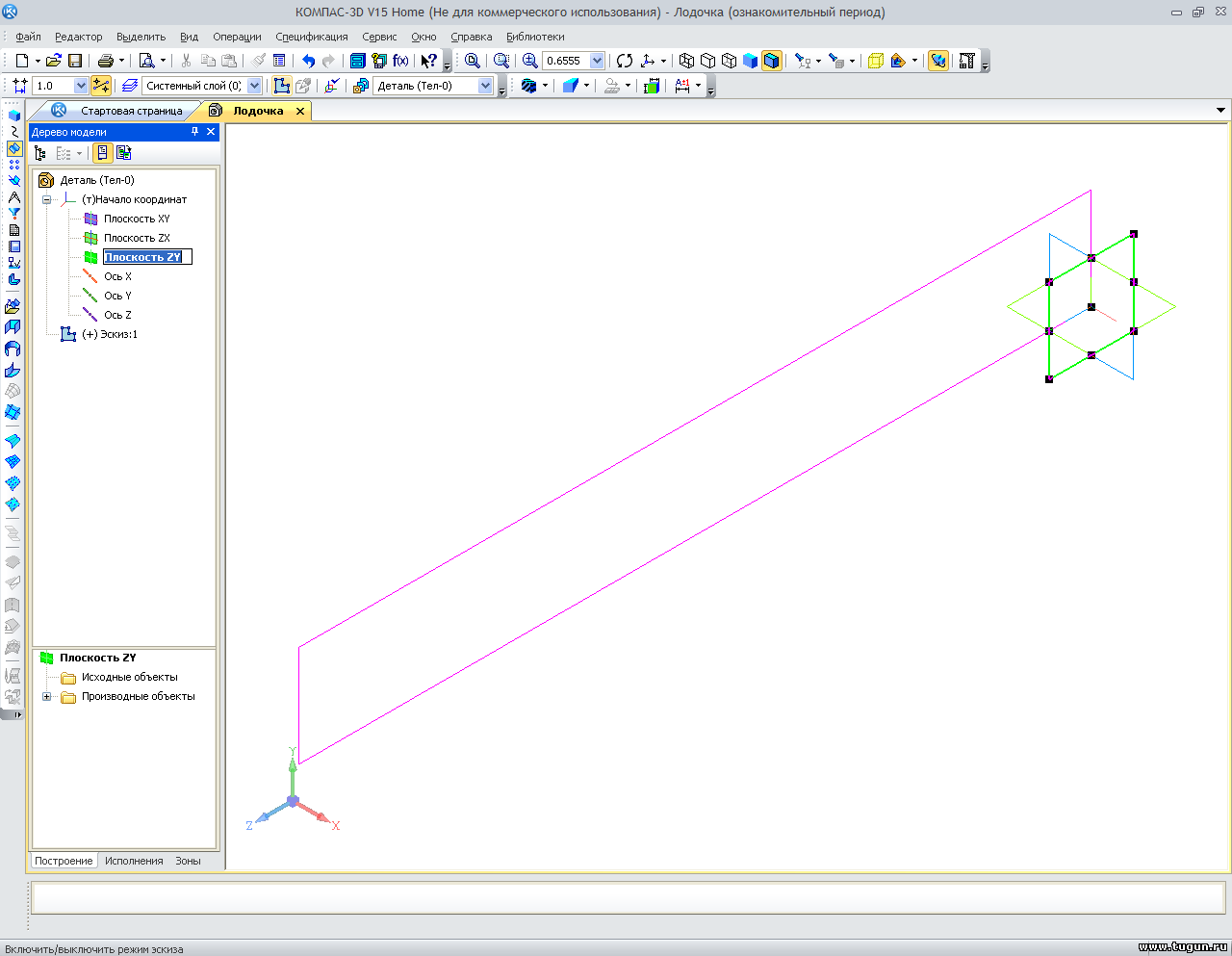Close the Дерево модели panel
Screen dimensions: 1232x956
211,132
